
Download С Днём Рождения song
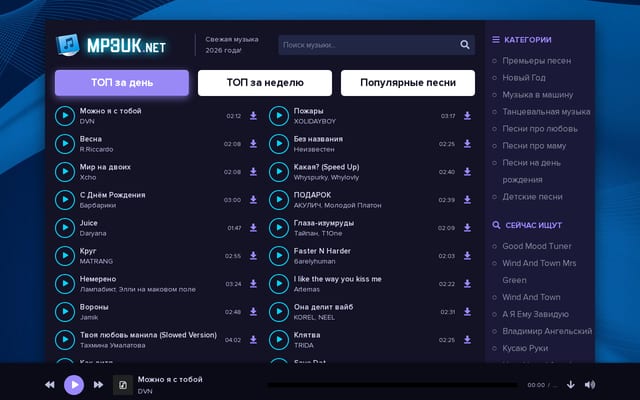(x=253, y=200)
